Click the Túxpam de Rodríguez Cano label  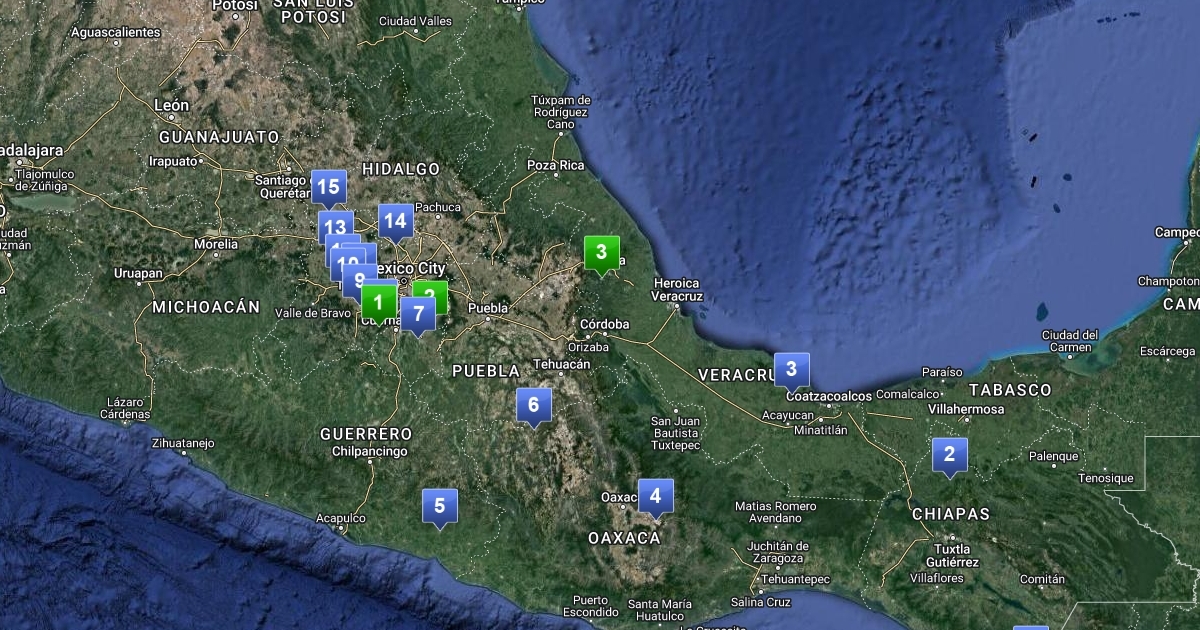(x=560, y=112)
